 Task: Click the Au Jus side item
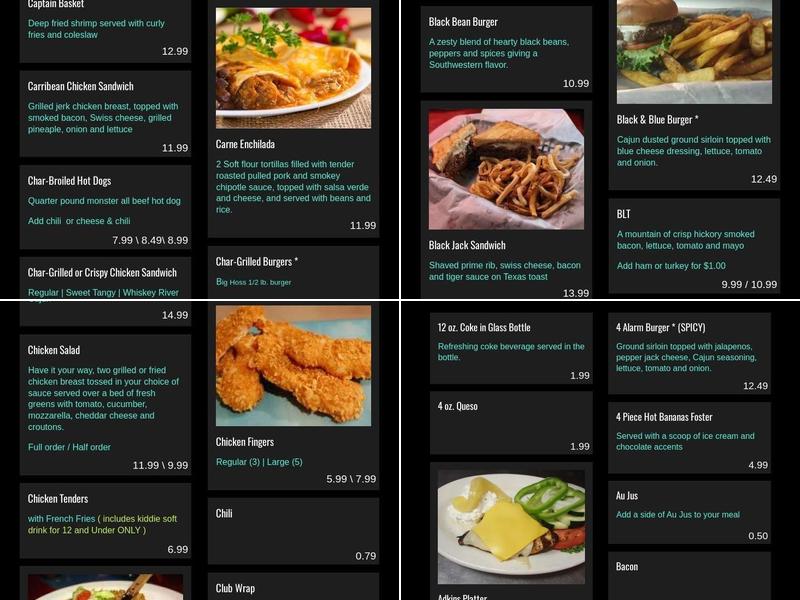(x=689, y=513)
